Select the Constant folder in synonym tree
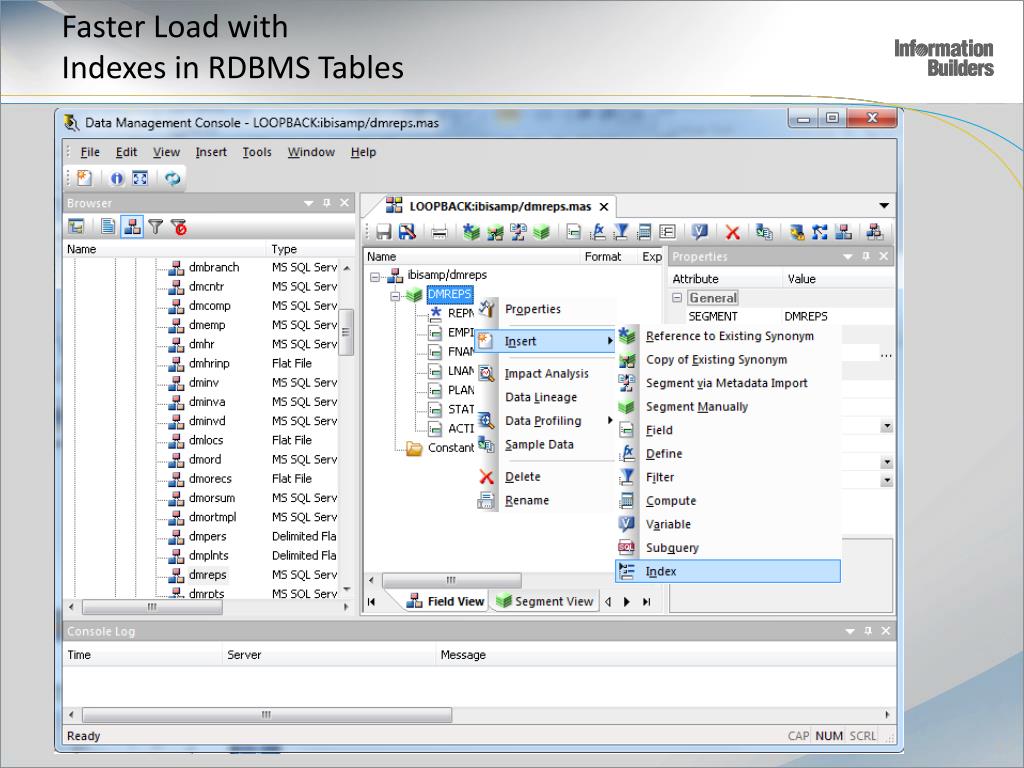 click(451, 447)
